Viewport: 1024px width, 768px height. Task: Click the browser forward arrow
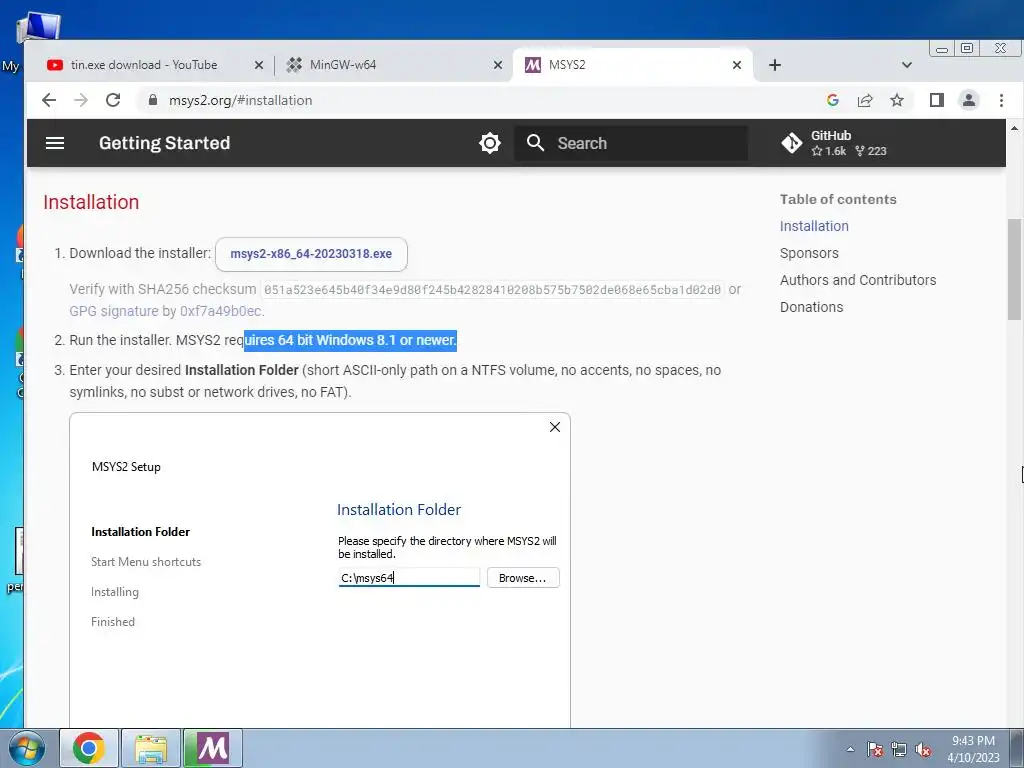[81, 100]
